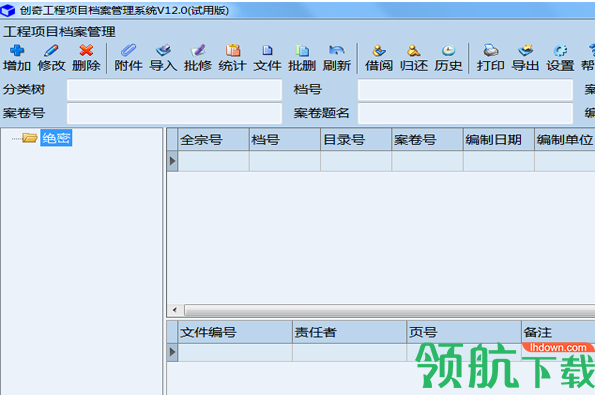The image size is (595, 395).
Task: Click the 修改 (Edit) pencil icon
Action: (51, 50)
